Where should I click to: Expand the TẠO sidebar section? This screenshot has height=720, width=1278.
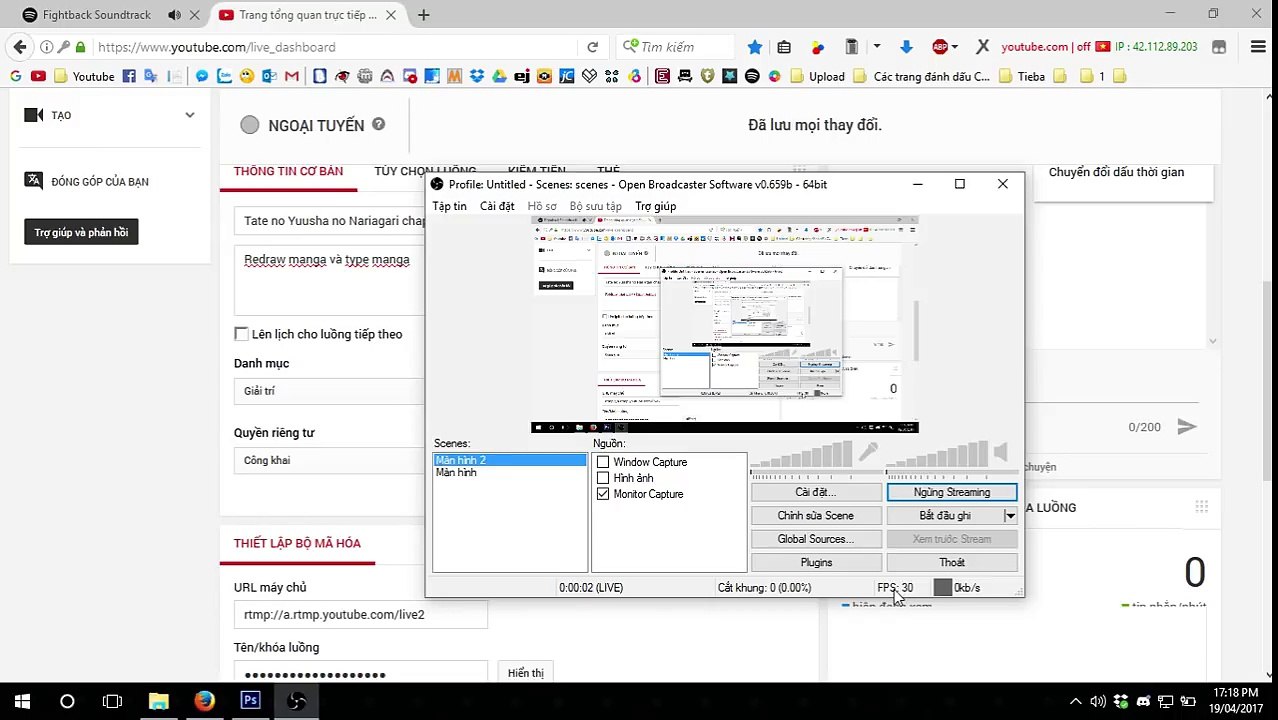pyautogui.click(x=189, y=115)
